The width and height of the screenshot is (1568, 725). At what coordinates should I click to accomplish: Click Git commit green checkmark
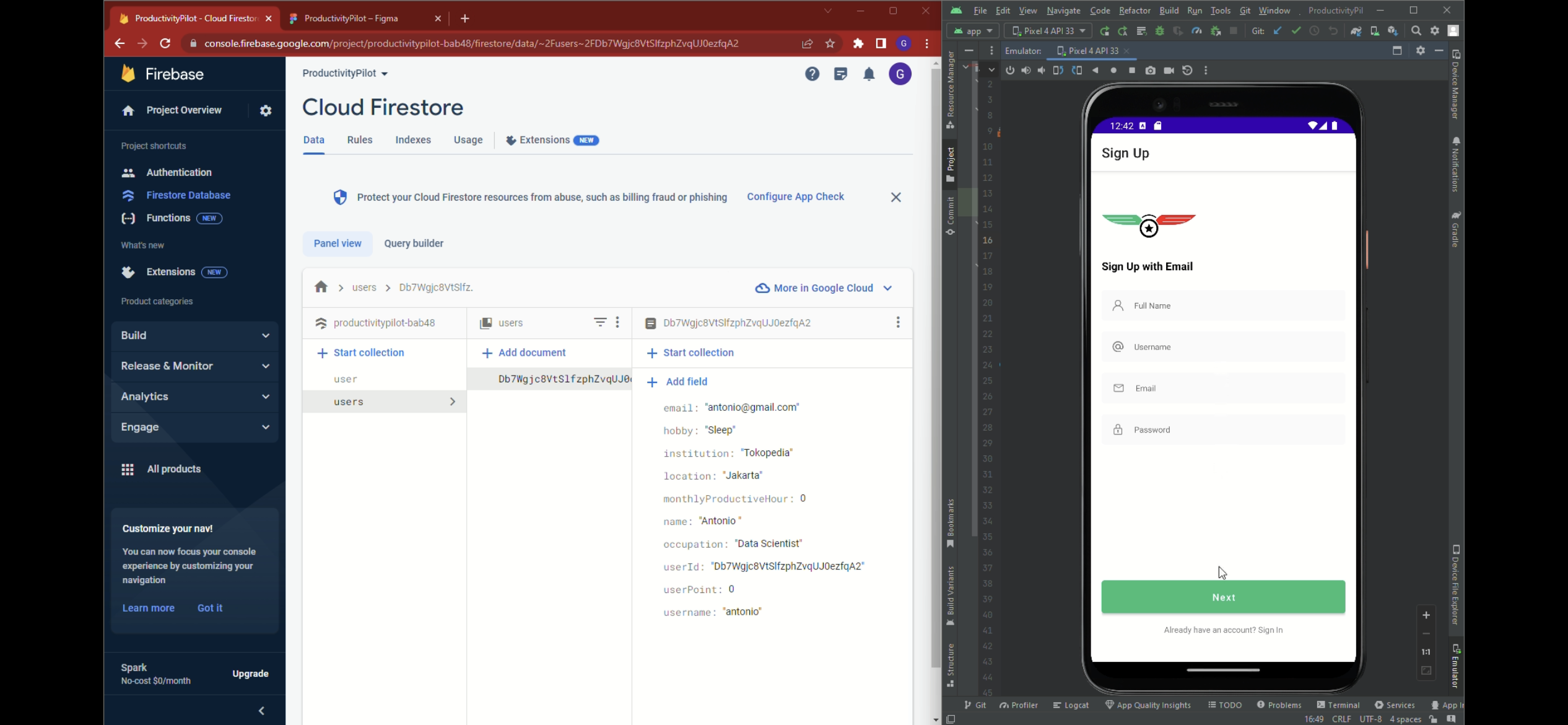click(x=1296, y=31)
